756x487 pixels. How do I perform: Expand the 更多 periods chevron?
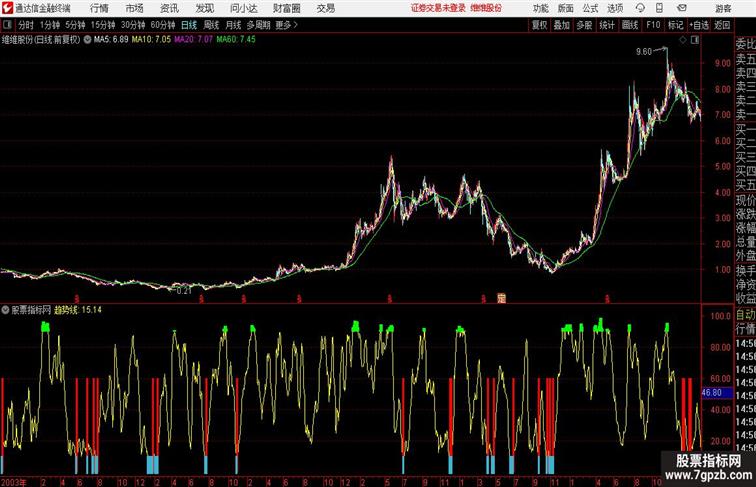[296, 25]
